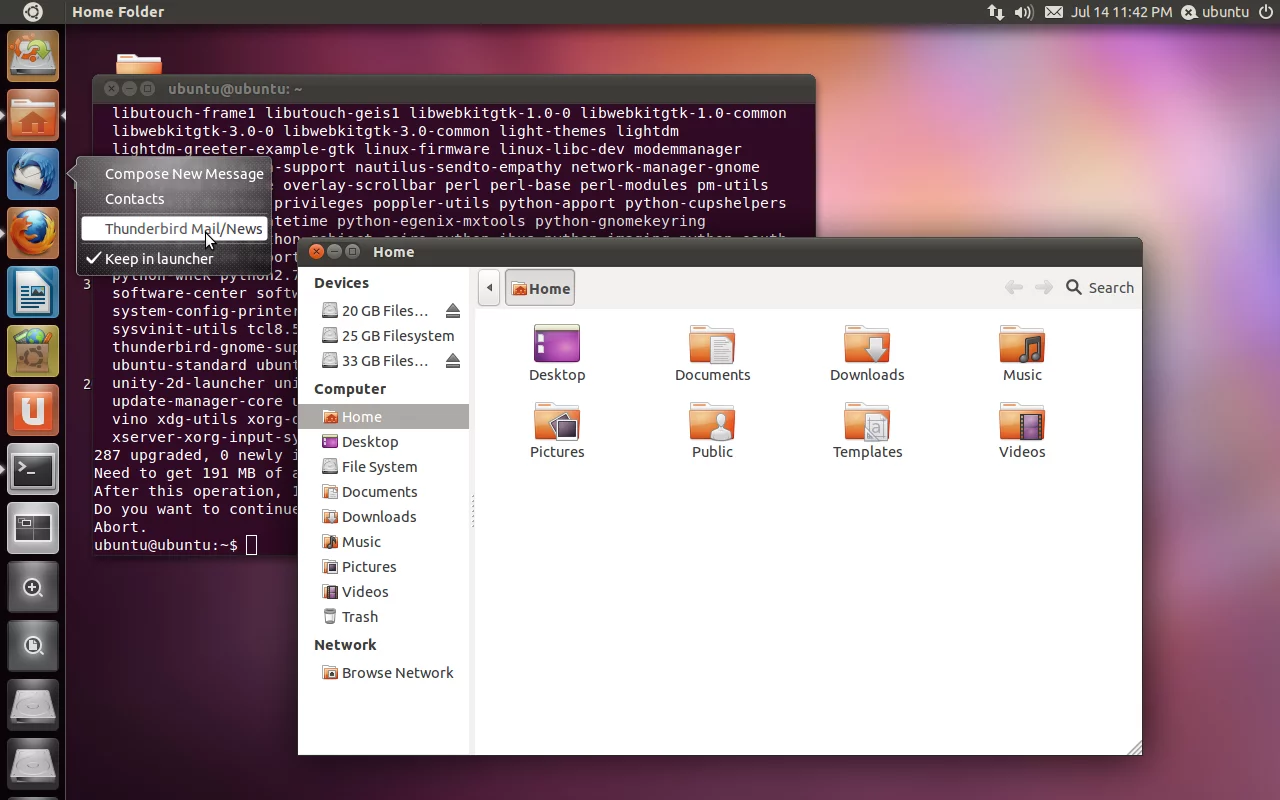1280x800 pixels.
Task: Toggle Keep in launcher for Thunderbird
Action: (x=155, y=258)
